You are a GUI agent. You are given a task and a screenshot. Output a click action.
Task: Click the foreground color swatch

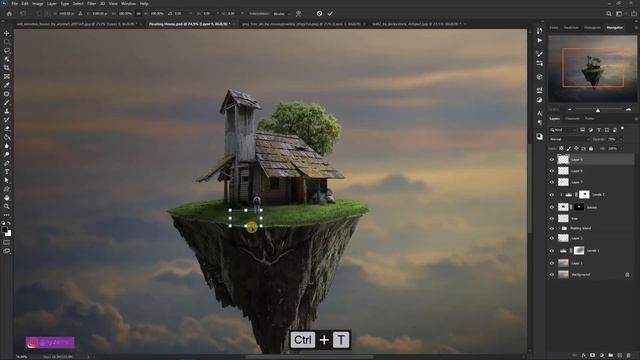(x=4, y=230)
